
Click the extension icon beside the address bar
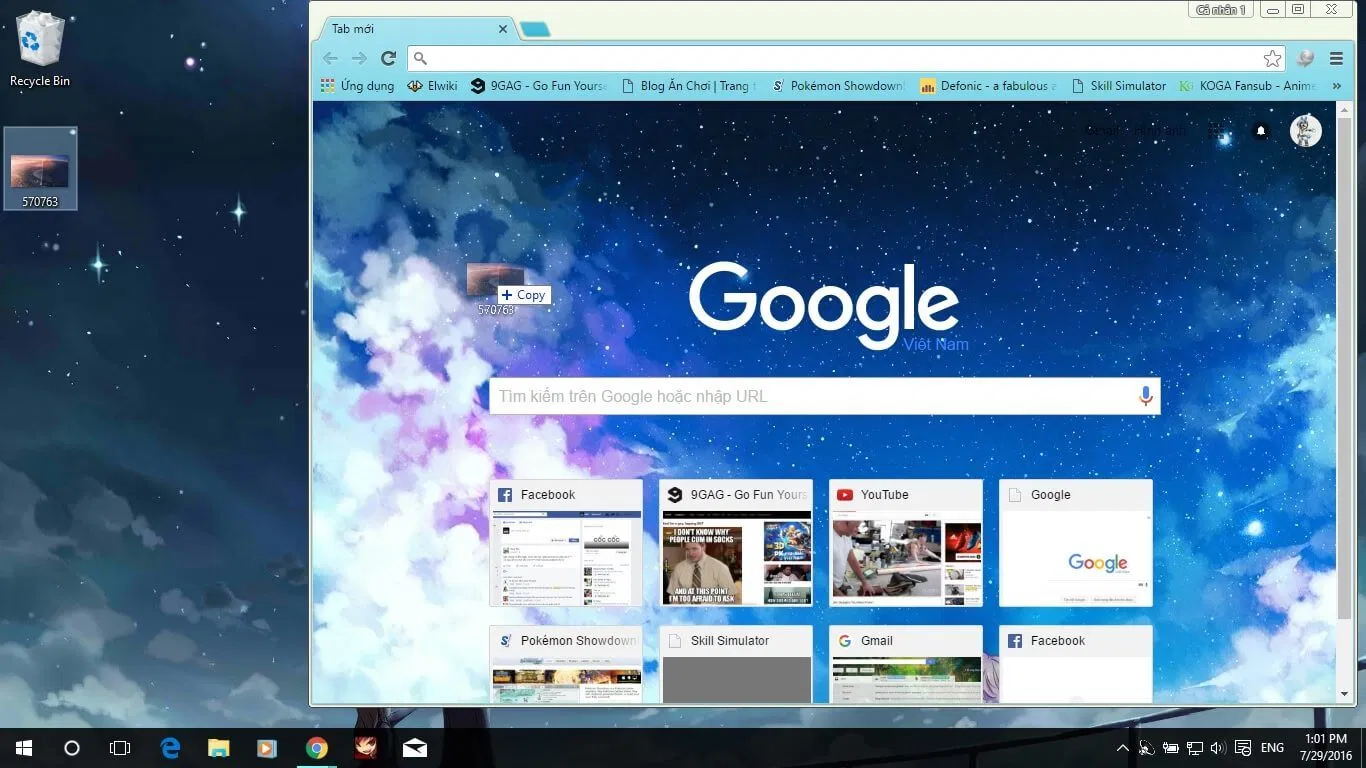[1304, 59]
